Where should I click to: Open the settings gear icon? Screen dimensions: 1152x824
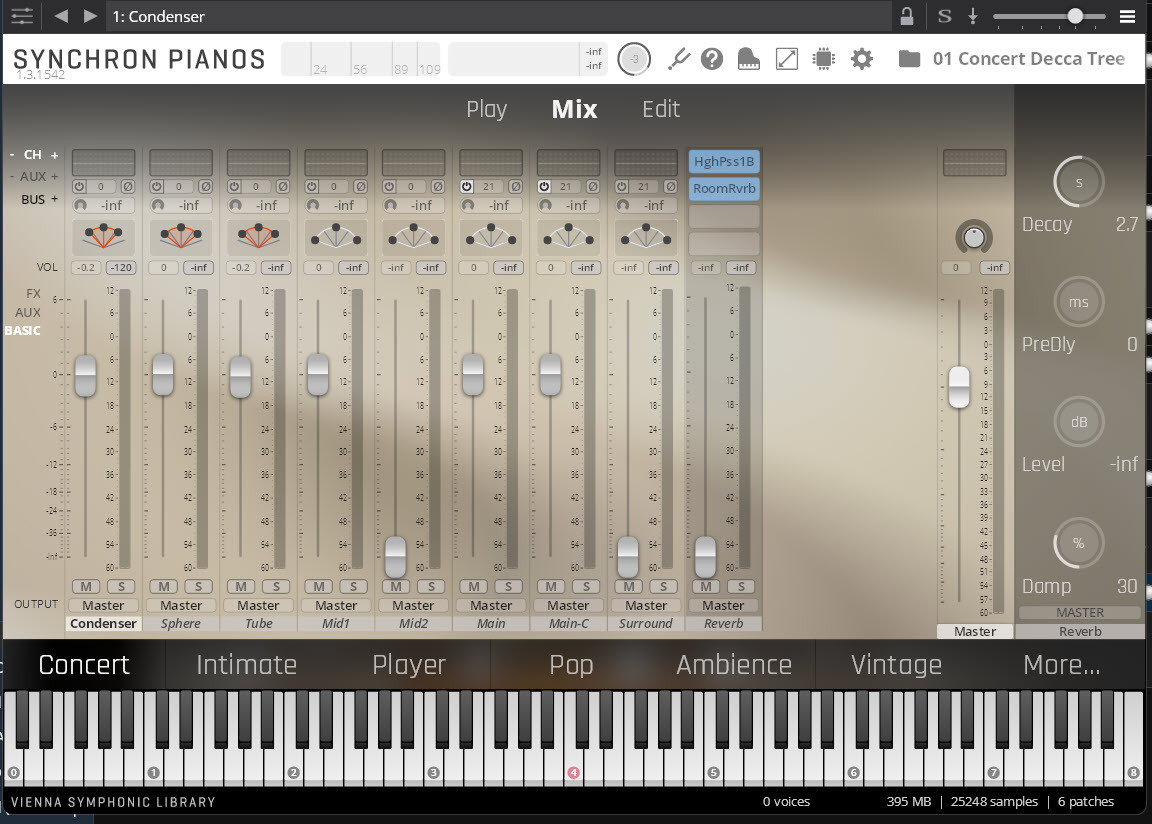pyautogui.click(x=862, y=59)
